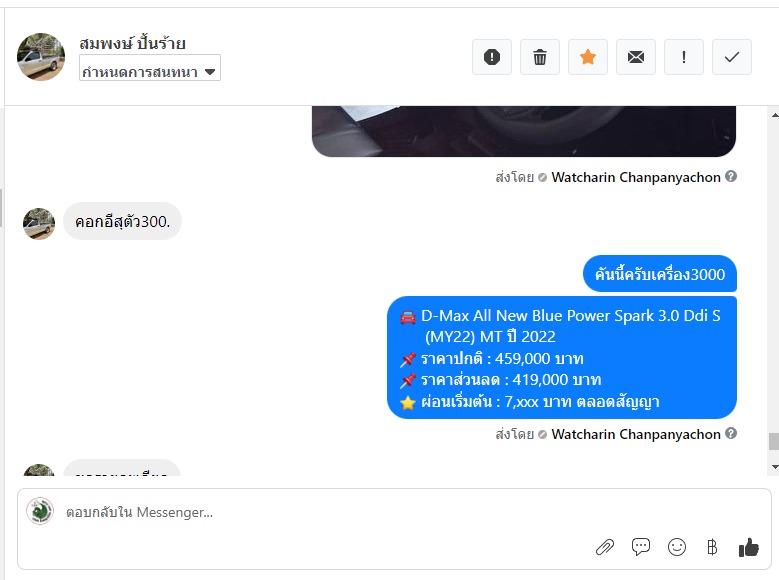Image resolution: width=779 pixels, height=580 pixels.
Task: Mark conversation done with checkmark icon
Action: [732, 57]
